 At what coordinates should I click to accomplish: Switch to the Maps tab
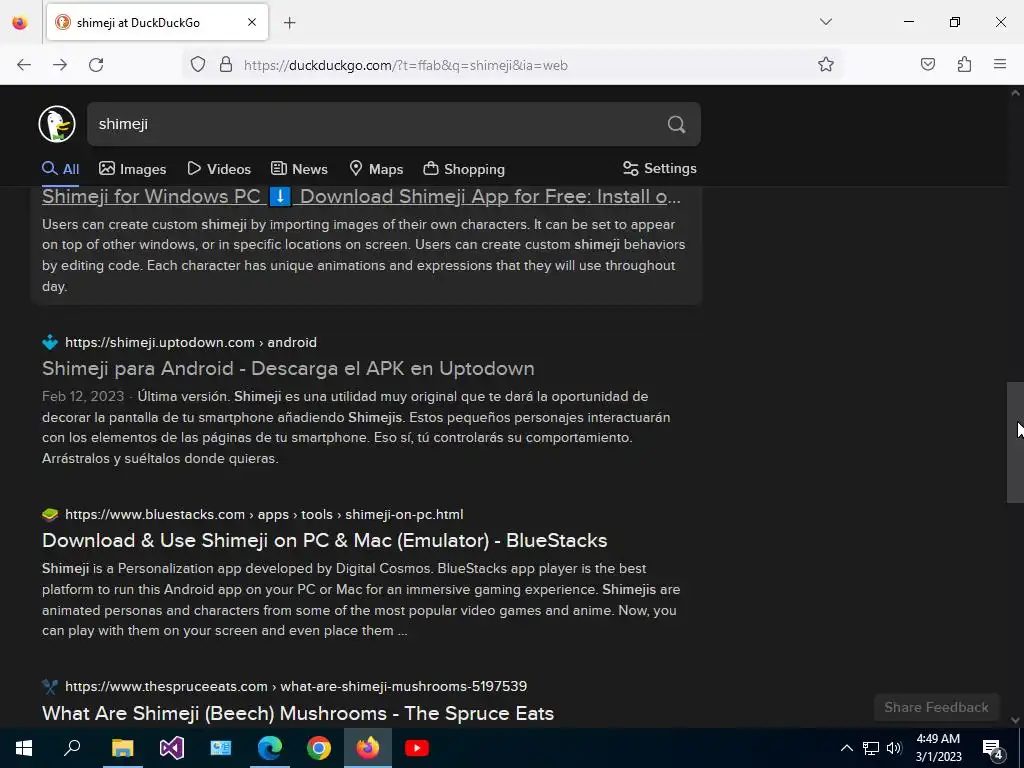pyautogui.click(x=376, y=169)
